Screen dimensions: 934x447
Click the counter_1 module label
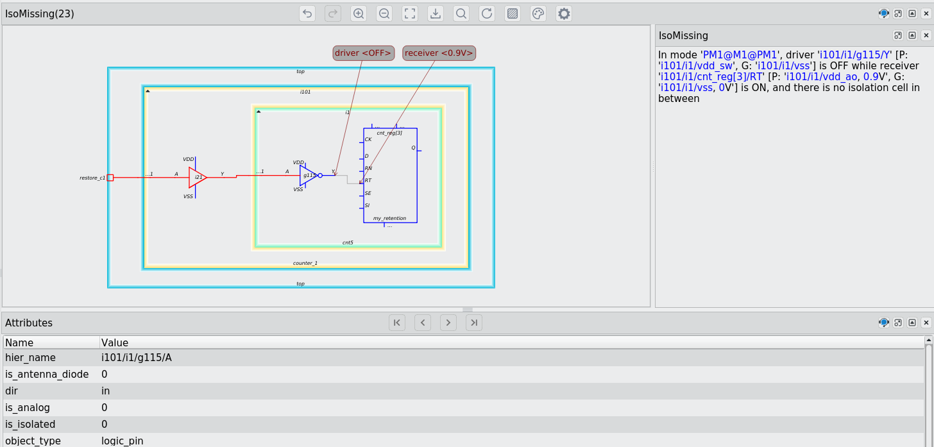pos(305,263)
